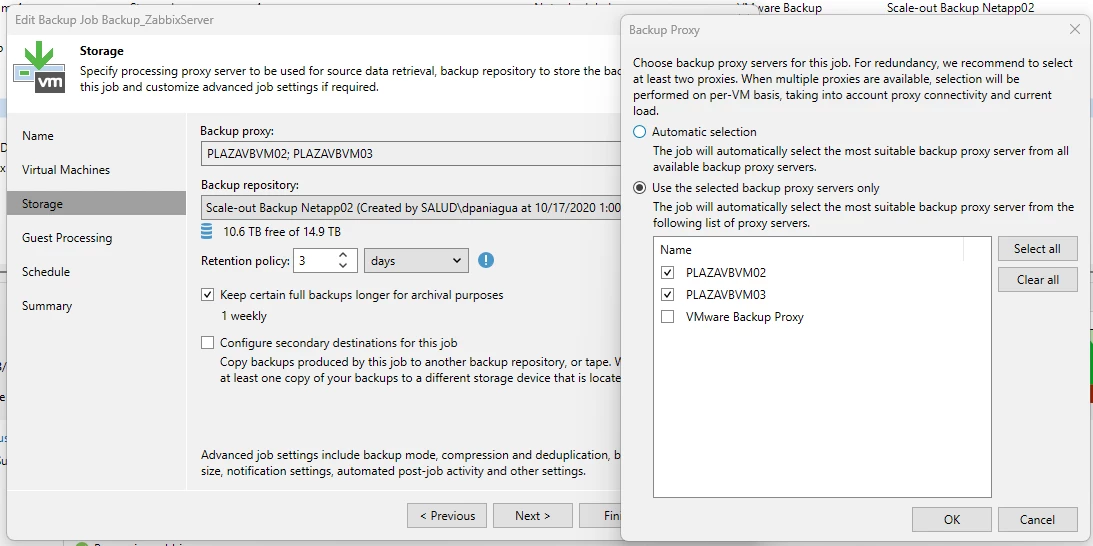Click the blue retention policy info icon
Image resolution: width=1093 pixels, height=546 pixels.
[486, 261]
